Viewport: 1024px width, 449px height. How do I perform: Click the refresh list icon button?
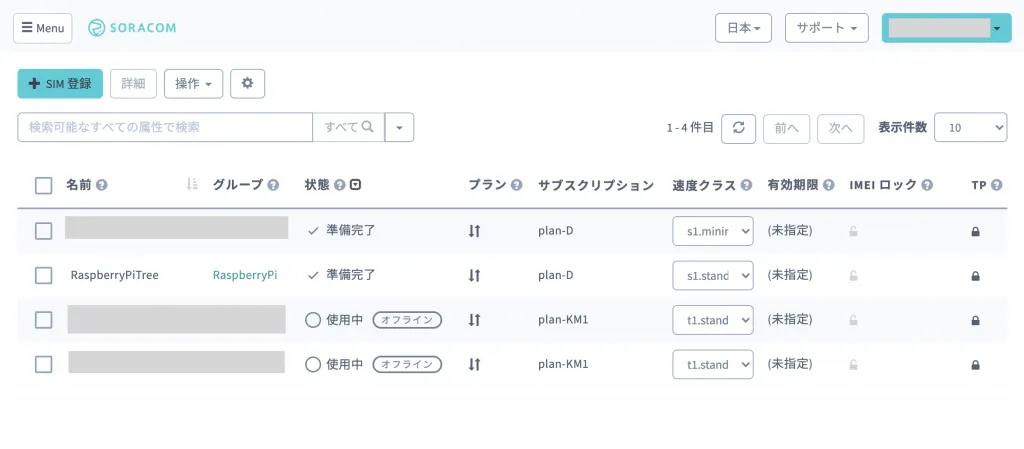738,128
